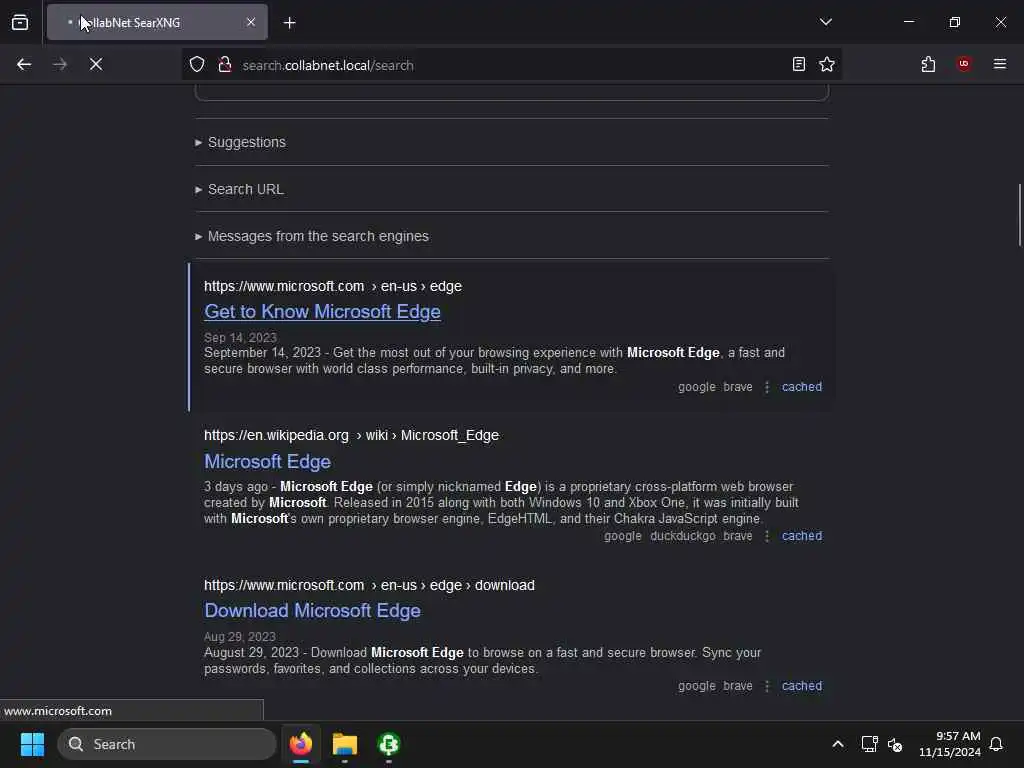
Task: Open muted volume tray icon
Action: click(895, 744)
